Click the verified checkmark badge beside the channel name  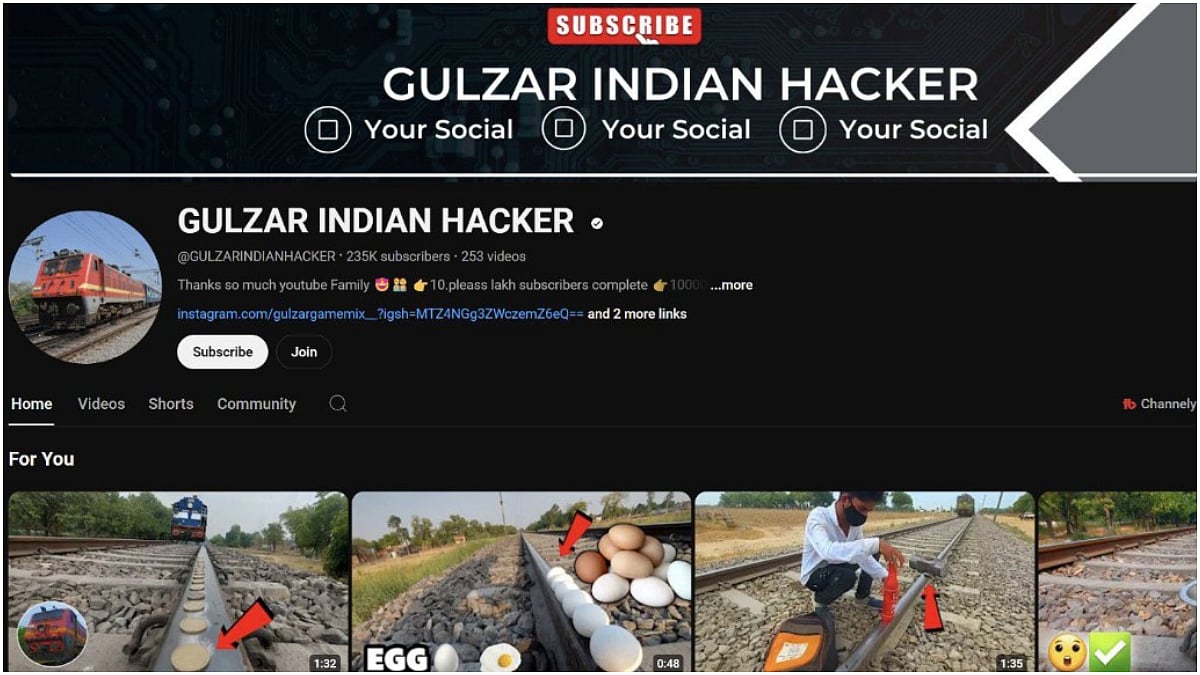[x=597, y=223]
